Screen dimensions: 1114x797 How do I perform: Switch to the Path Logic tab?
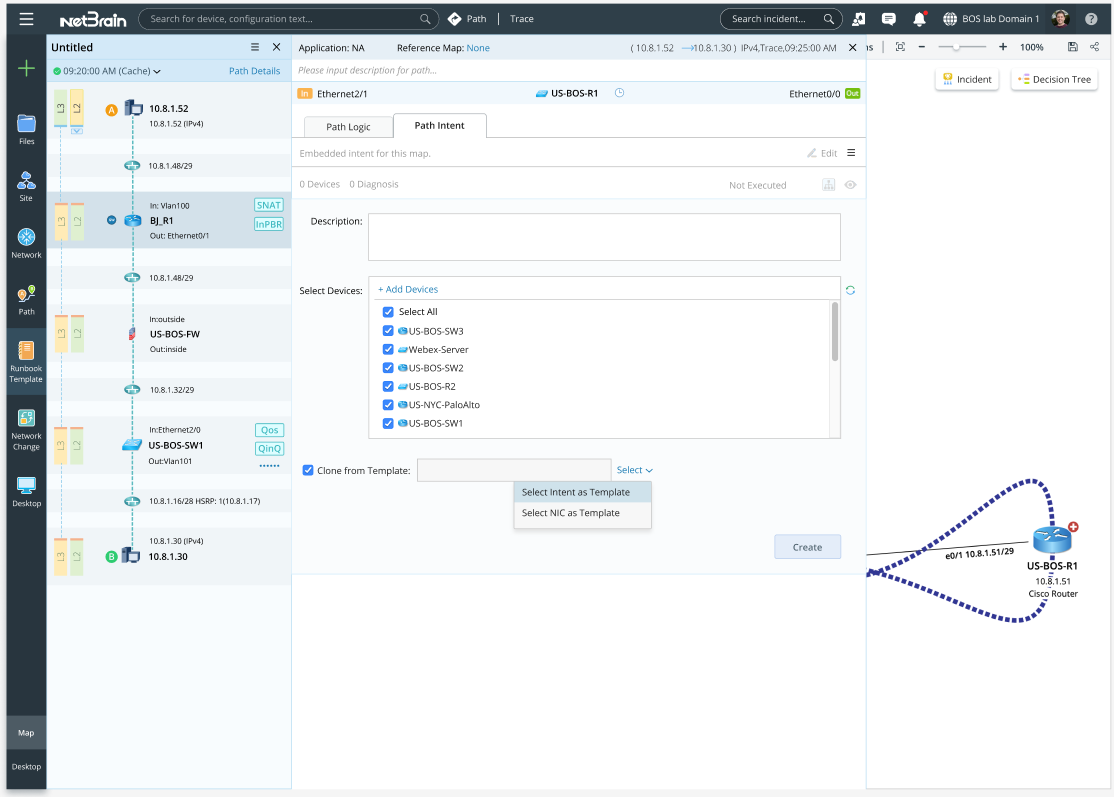(348, 126)
